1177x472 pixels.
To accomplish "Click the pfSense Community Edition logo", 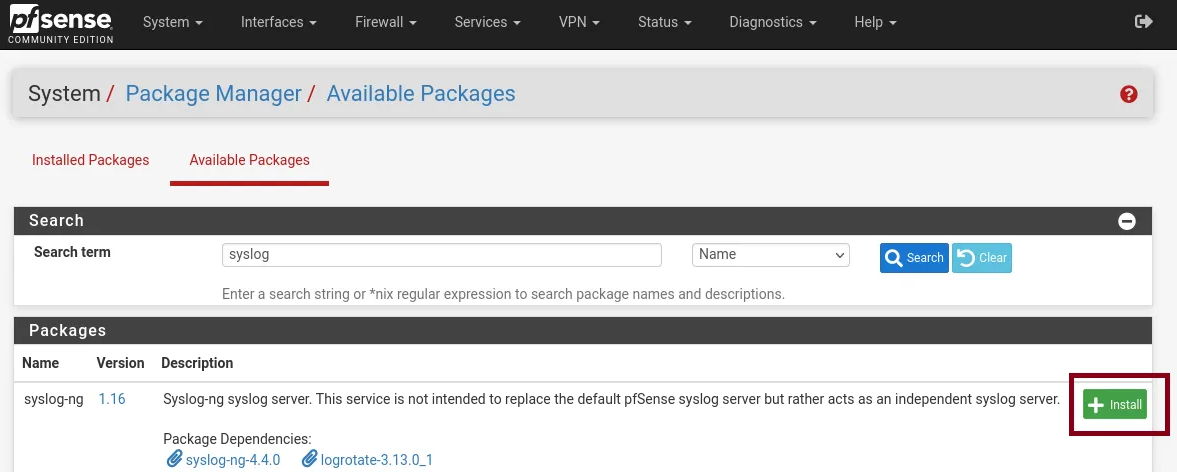I will [x=61, y=25].
